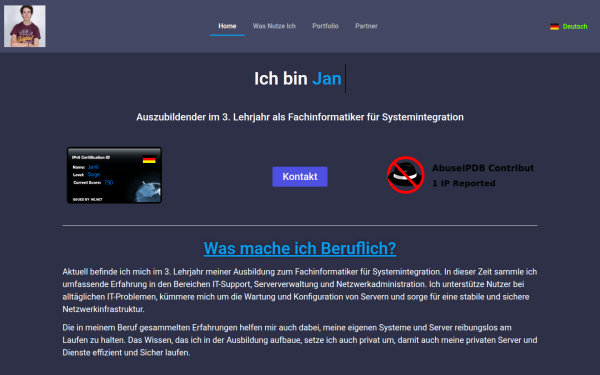Click the Kontakt button
Image resolution: width=600 pixels, height=375 pixels.
tap(300, 176)
